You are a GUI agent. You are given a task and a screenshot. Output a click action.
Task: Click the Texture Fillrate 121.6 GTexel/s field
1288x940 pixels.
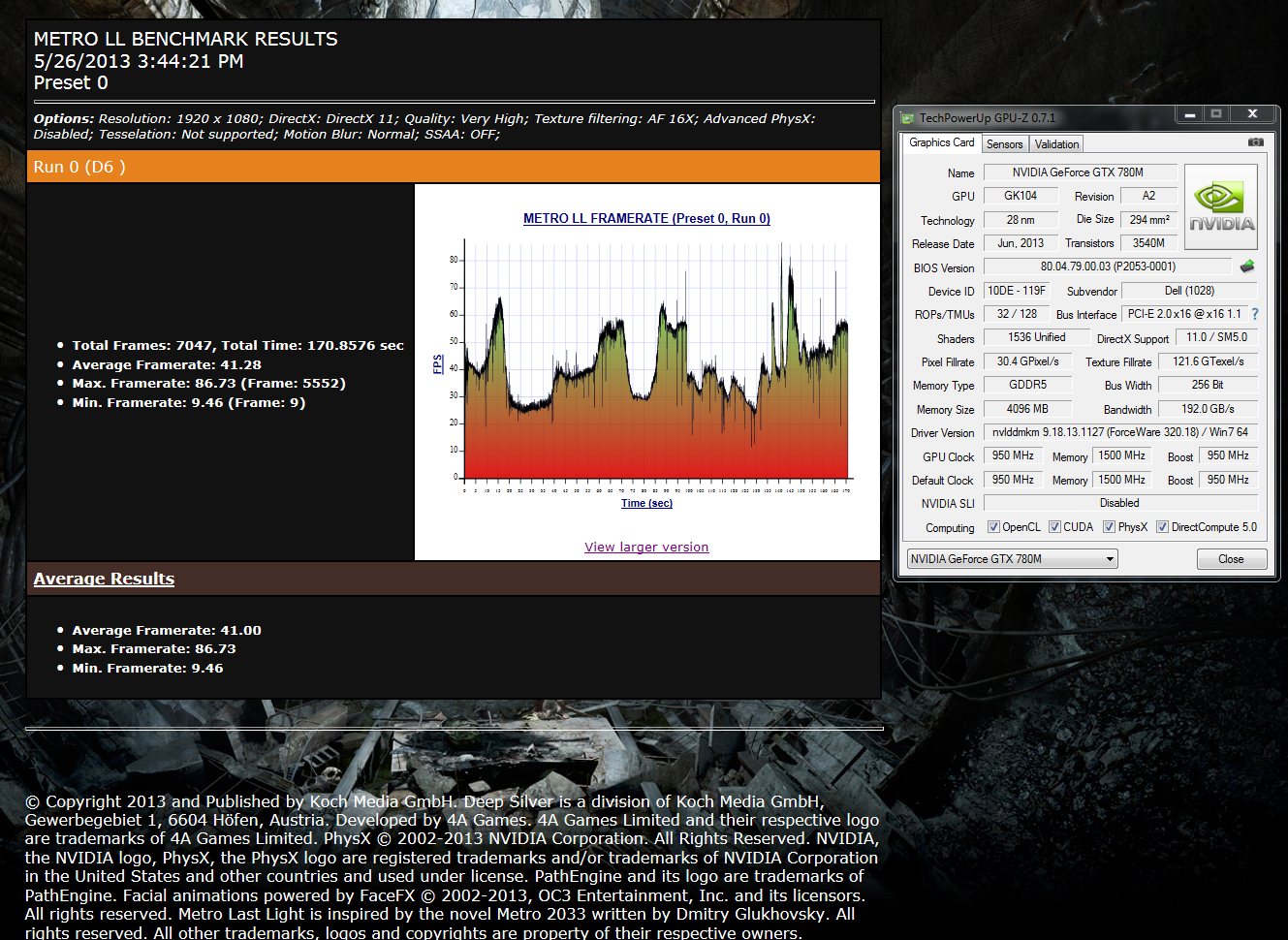point(1208,361)
